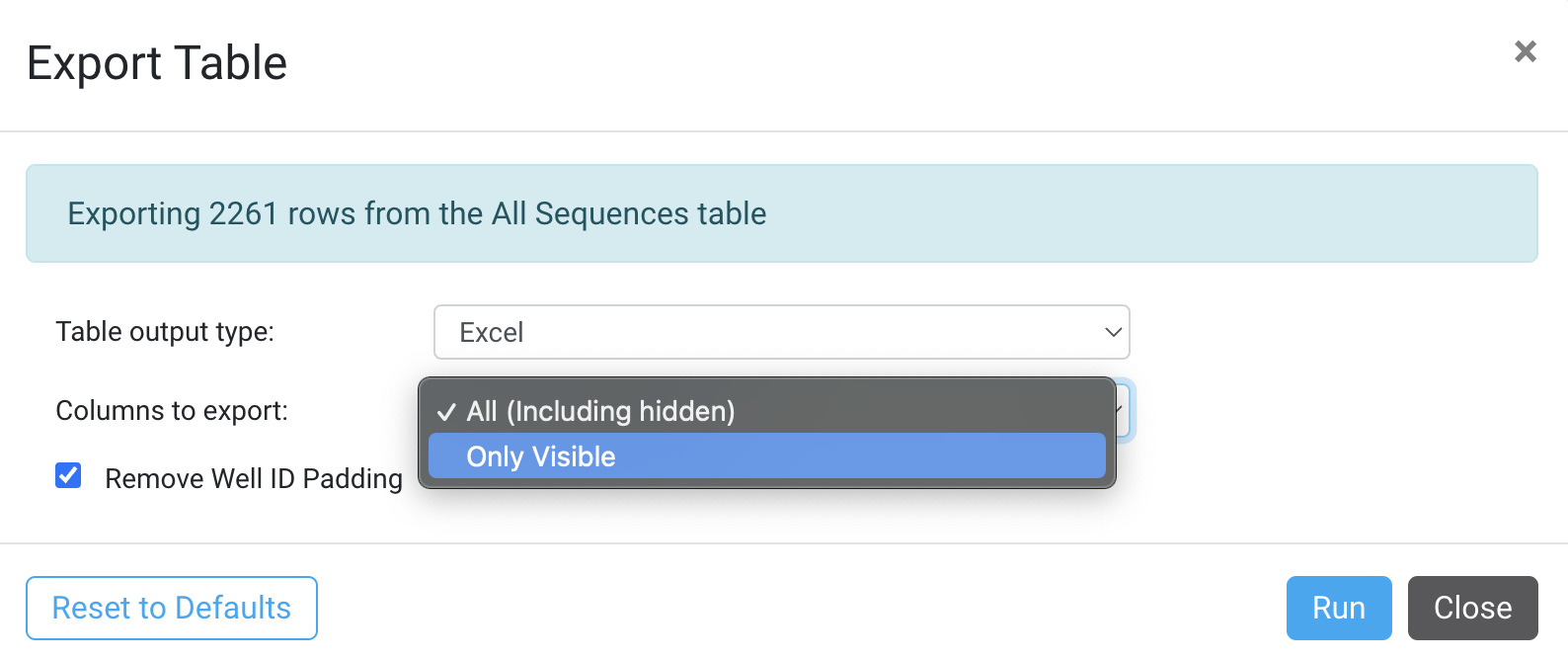Image resolution: width=1568 pixels, height=660 pixels.
Task: Click "All Sequences table" text in the banner
Action: (628, 213)
